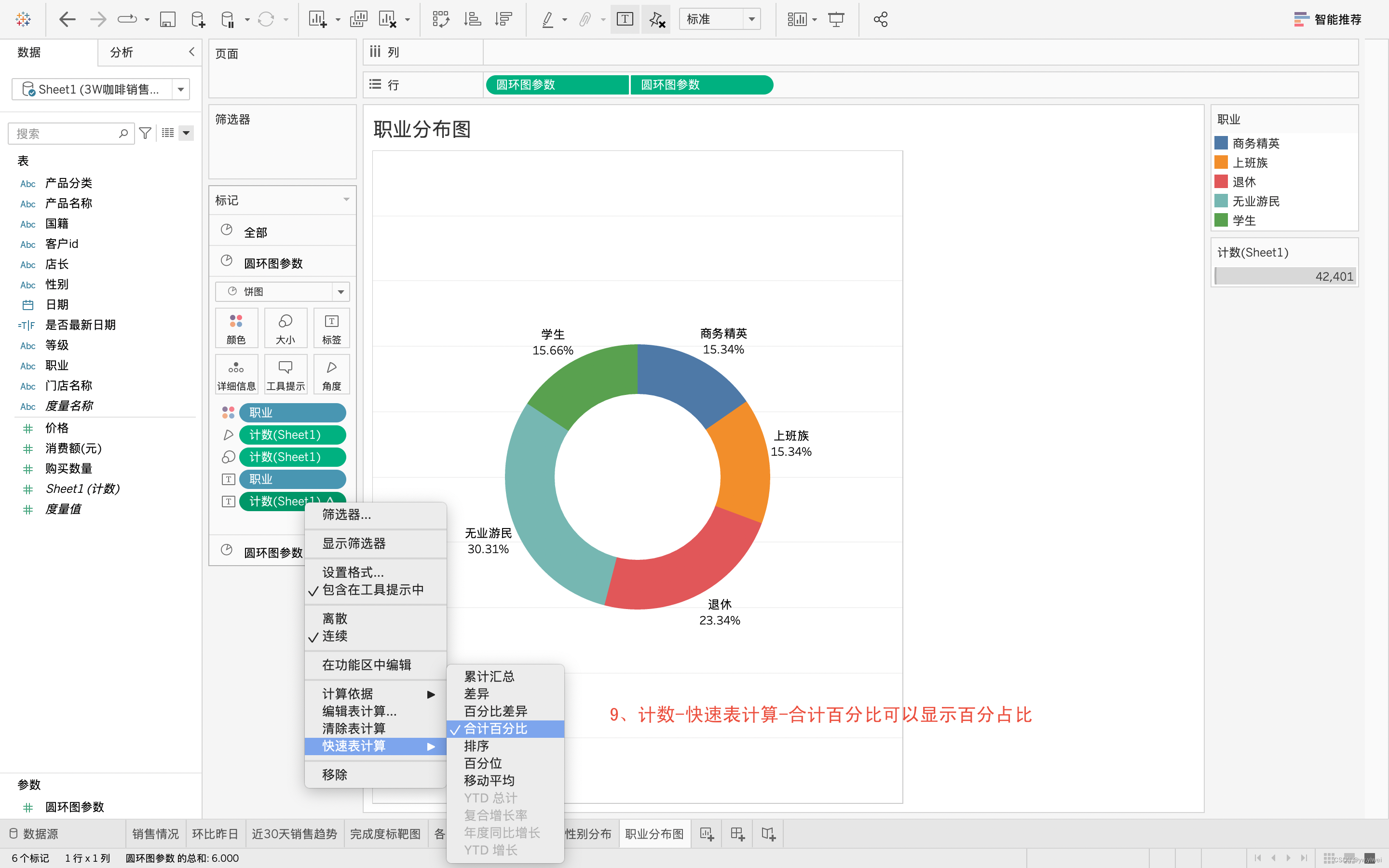Switch to the 近30天销售趋势 sheet tab

point(295,834)
